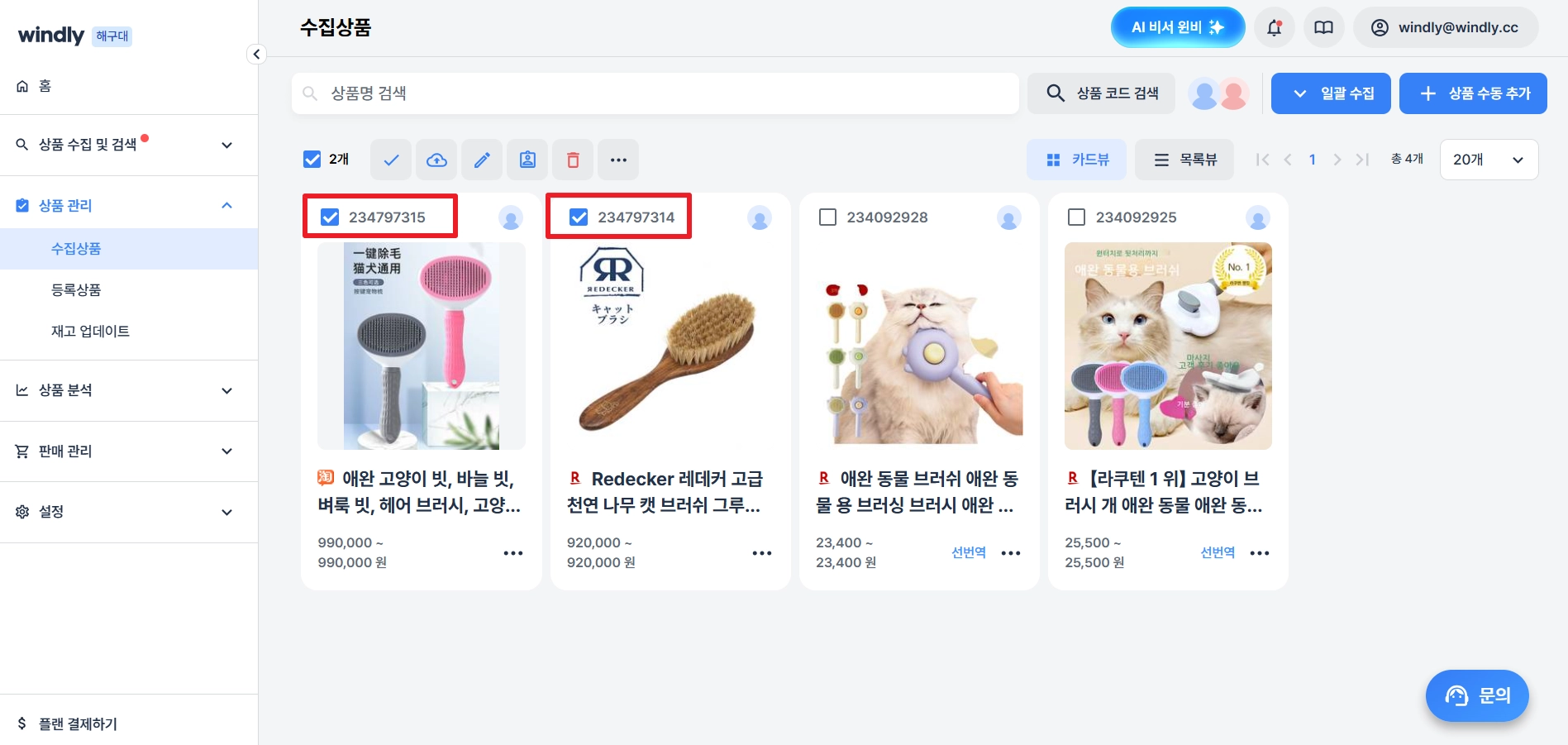The height and width of the screenshot is (745, 1568).
Task: Open the toolbar more options dots
Action: [x=618, y=160]
